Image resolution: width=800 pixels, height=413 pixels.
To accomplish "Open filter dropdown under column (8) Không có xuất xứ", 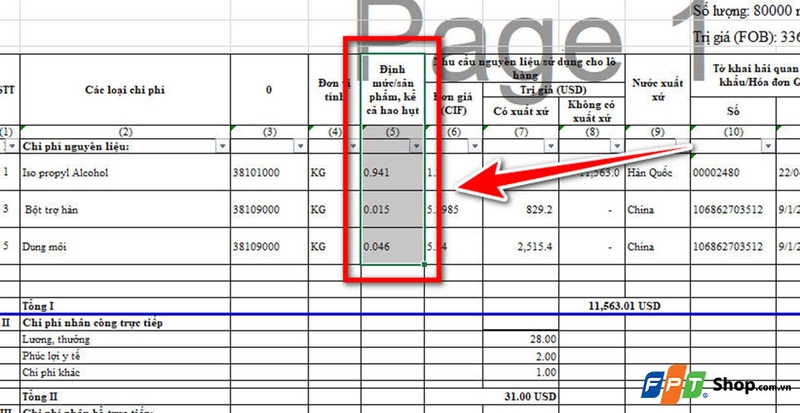I will 617,147.
